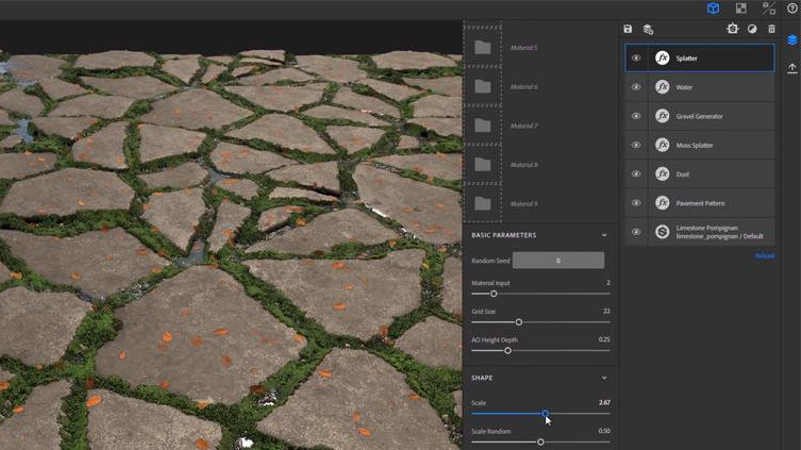This screenshot has width=801, height=450.
Task: Click the Scale slider handle
Action: tap(545, 413)
